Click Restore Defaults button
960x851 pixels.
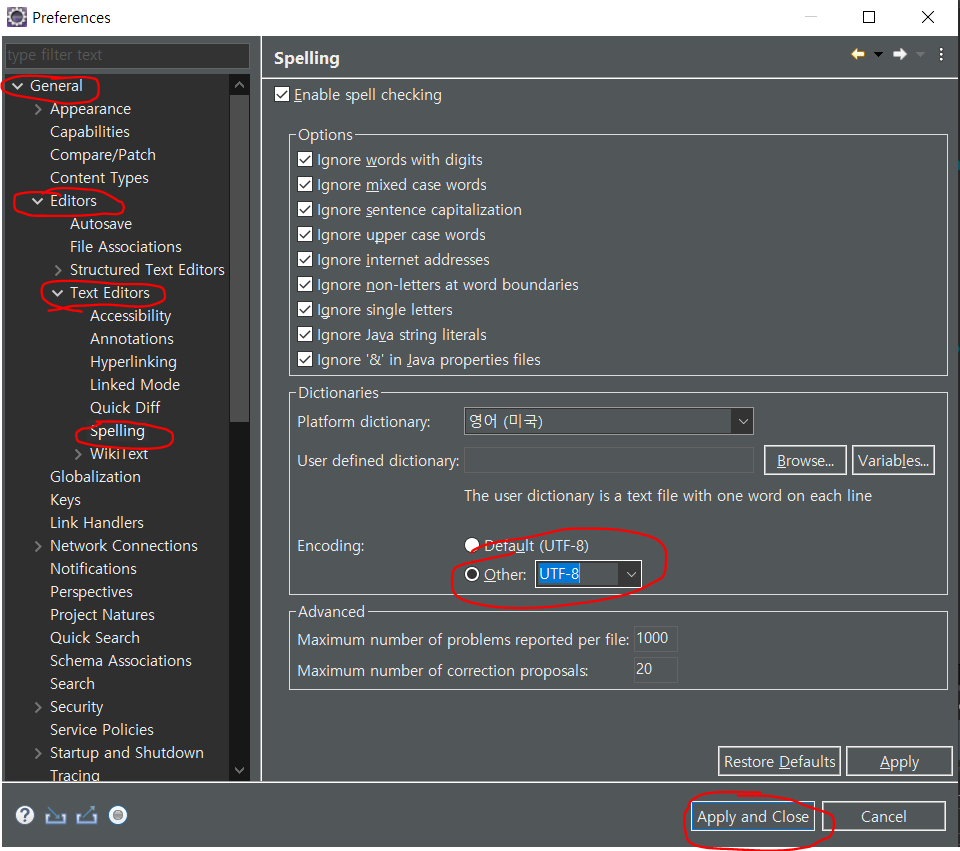[x=779, y=761]
